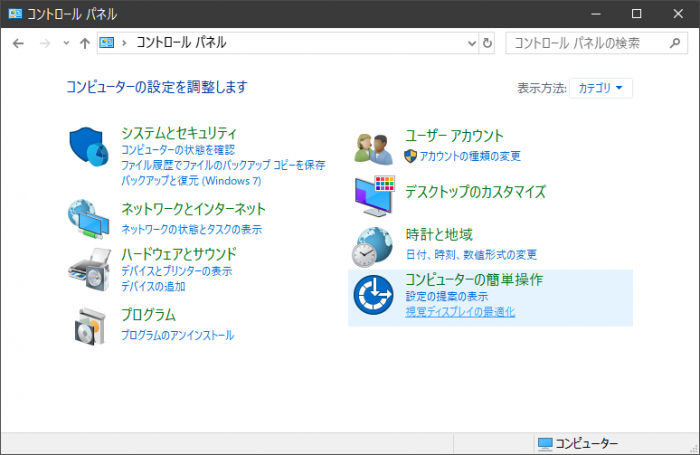
Task: Expand the breadcrumb chevron before コントロール パネル
Action: 124,43
